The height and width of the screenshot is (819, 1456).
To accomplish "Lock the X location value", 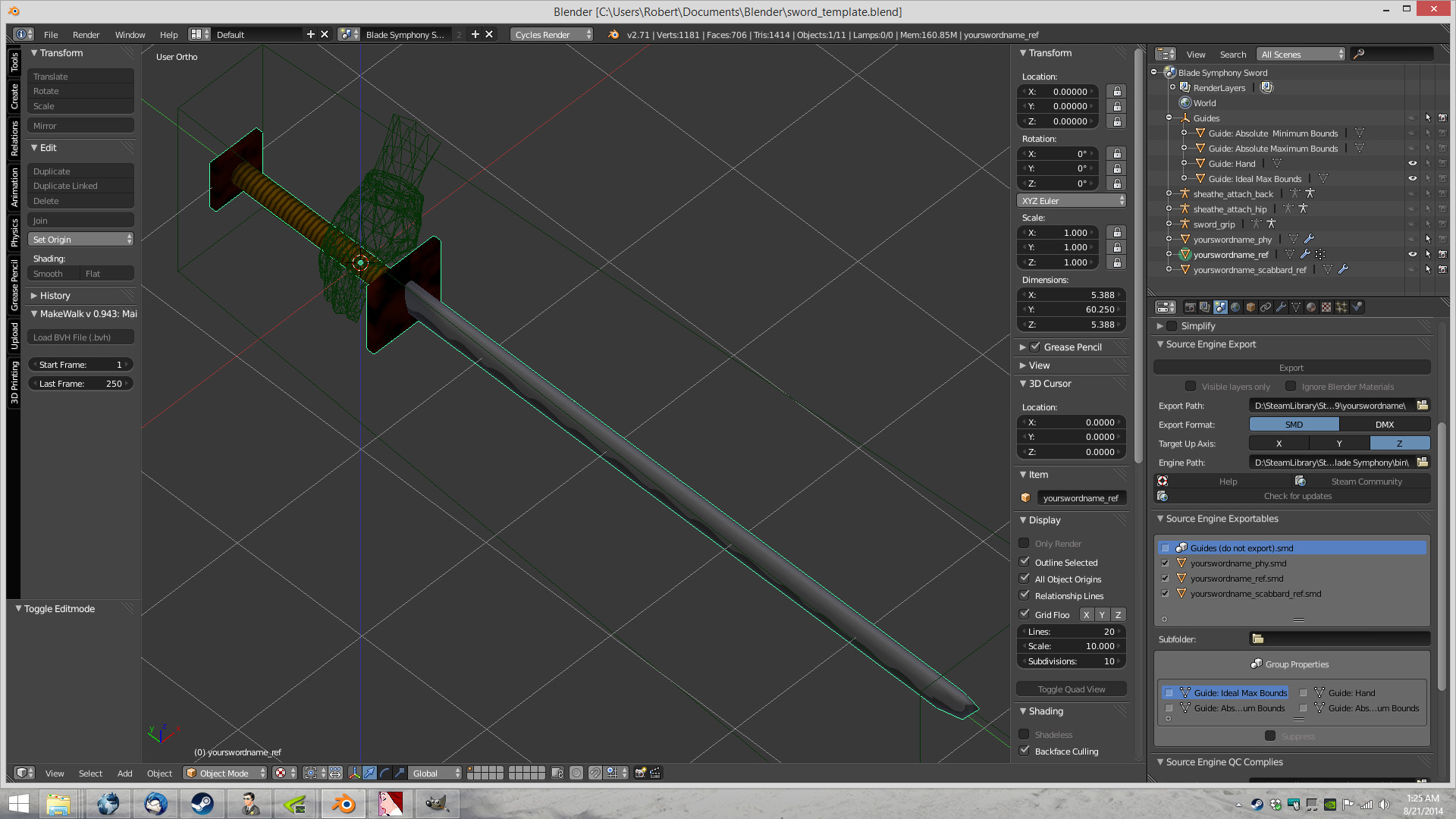I will click(x=1116, y=92).
